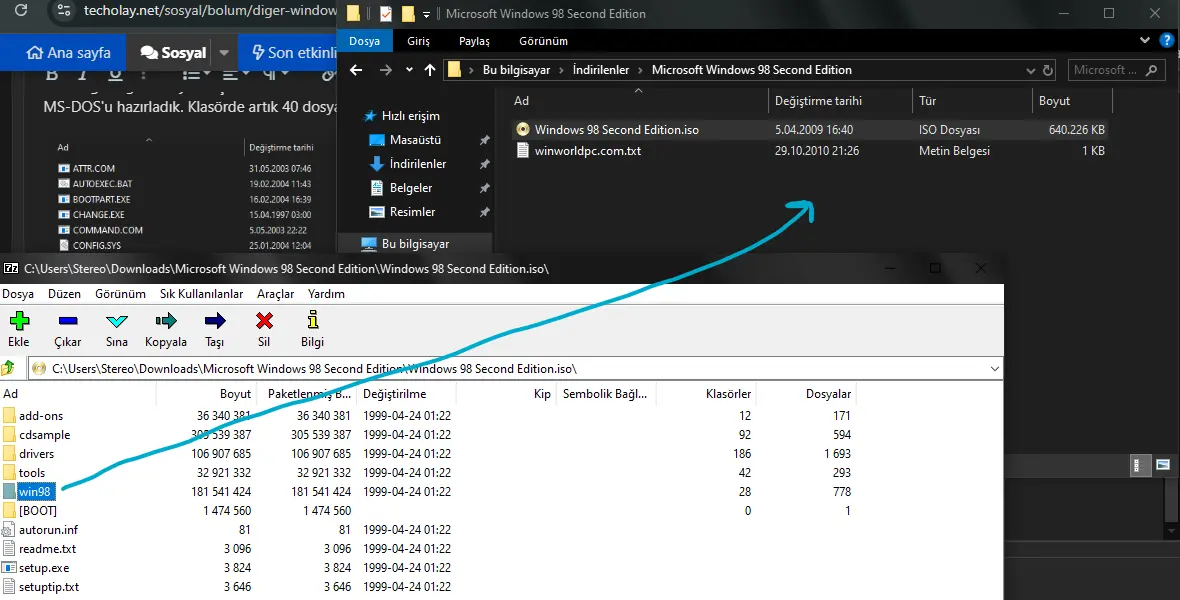Click the İndirilenler breadcrumb in Explorer

601,70
